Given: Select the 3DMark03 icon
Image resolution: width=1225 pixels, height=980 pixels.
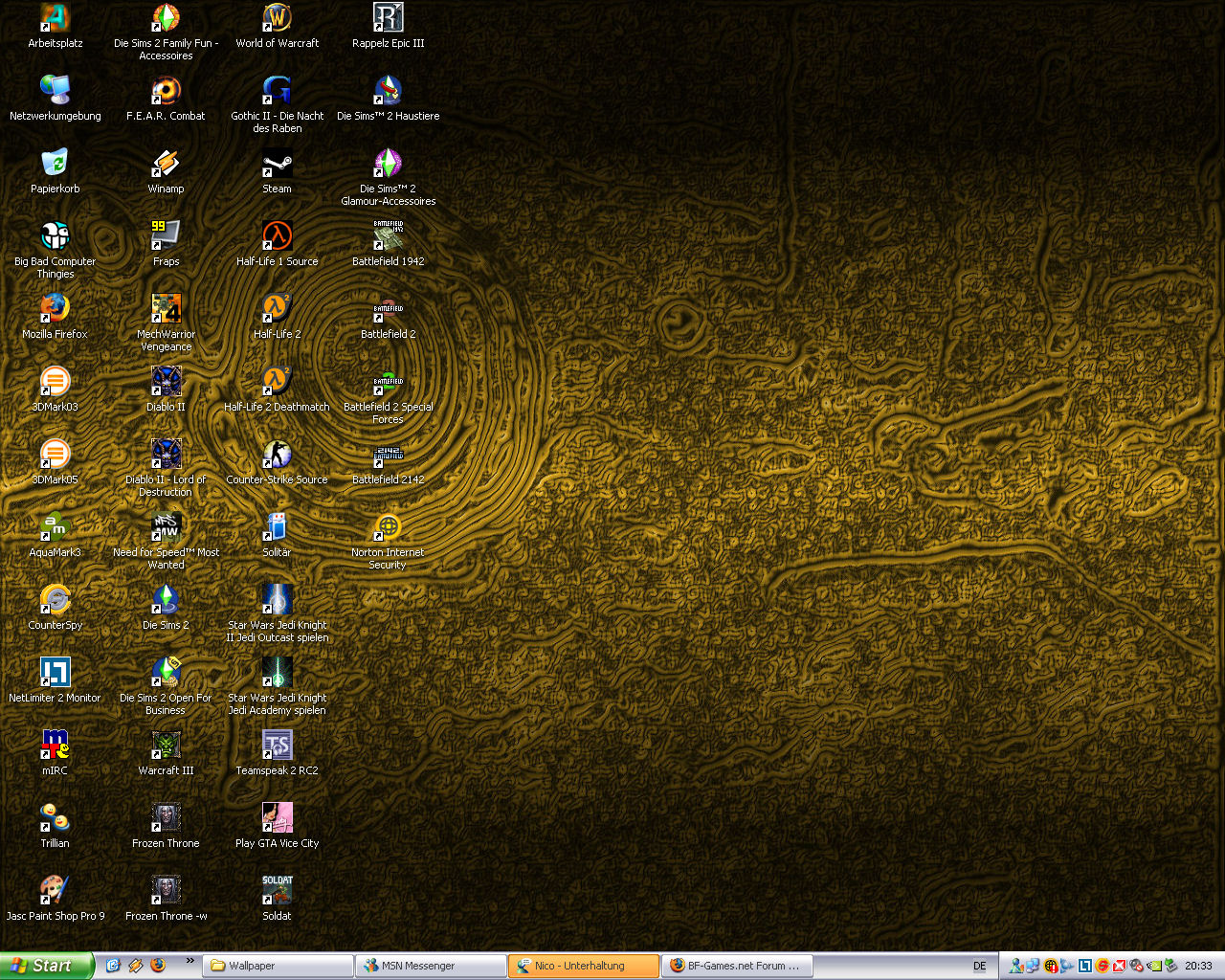Looking at the screenshot, I should coord(56,390).
